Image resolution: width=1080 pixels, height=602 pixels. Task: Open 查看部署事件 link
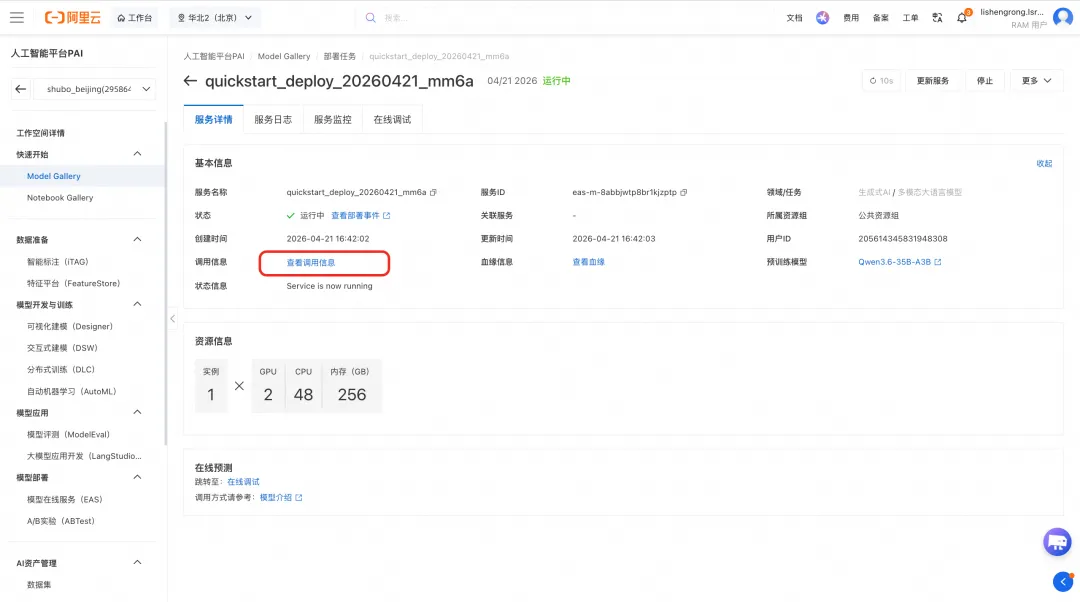point(361,216)
